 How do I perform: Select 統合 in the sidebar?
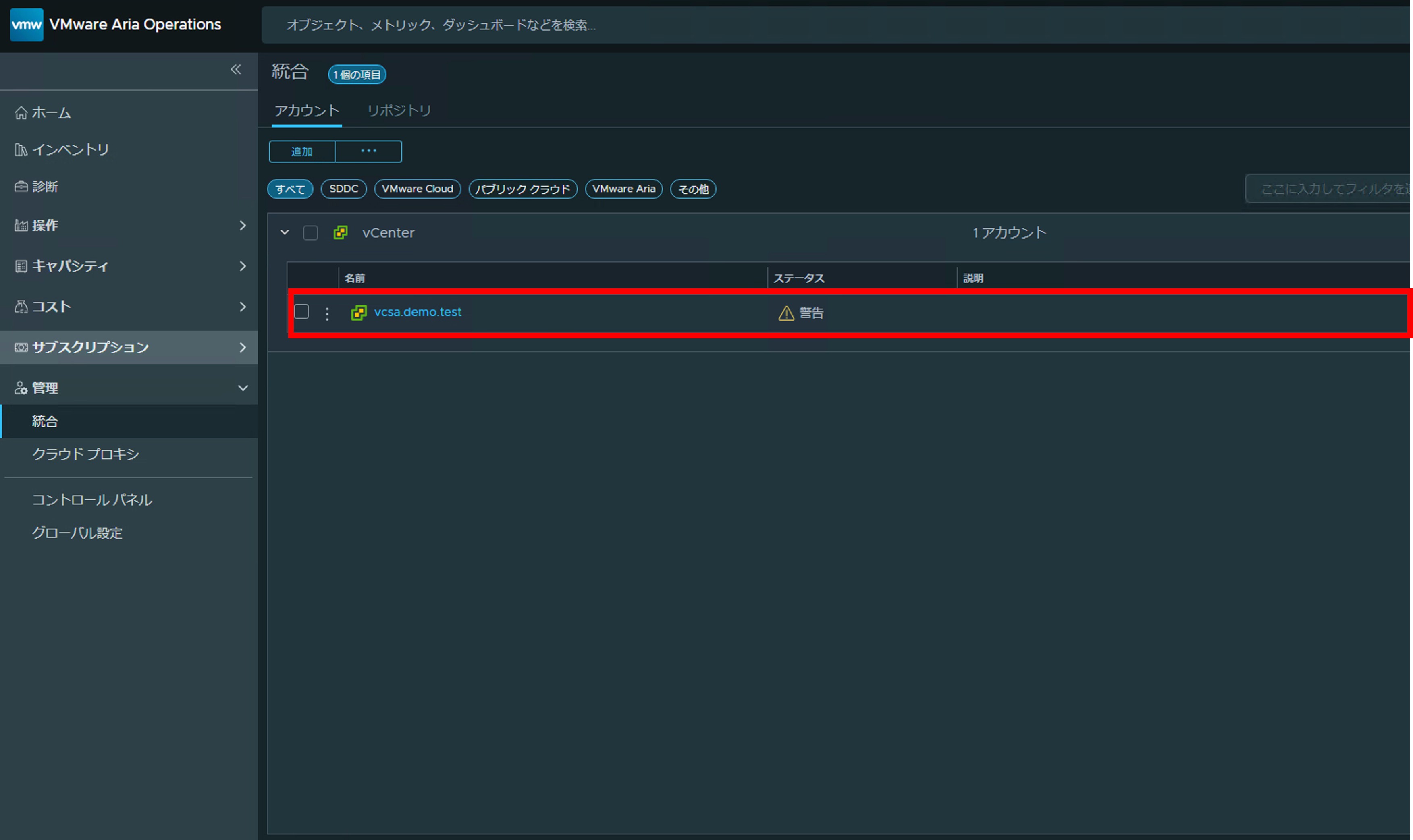129,421
